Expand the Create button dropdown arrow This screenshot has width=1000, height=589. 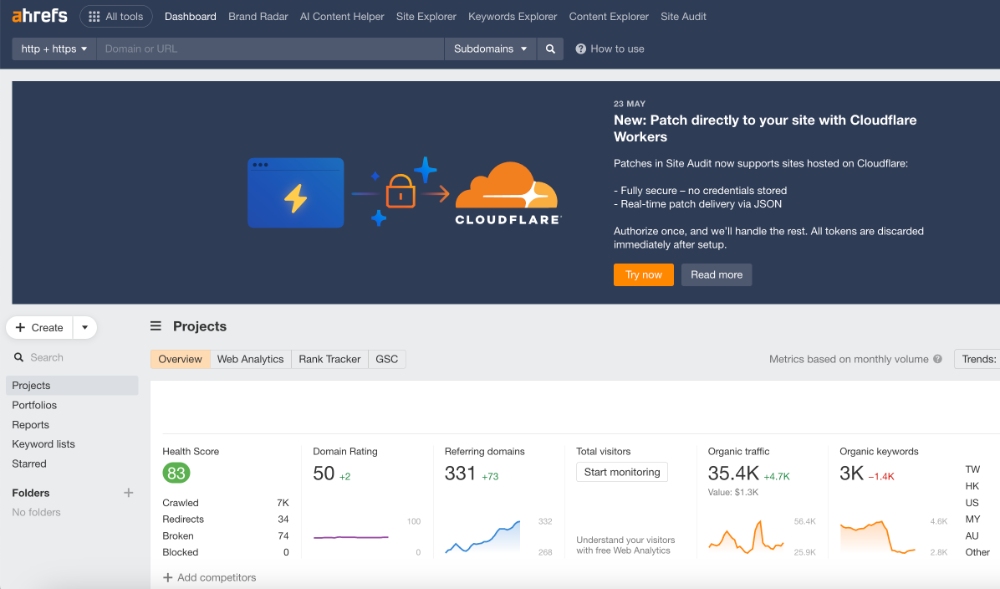[x=85, y=328]
